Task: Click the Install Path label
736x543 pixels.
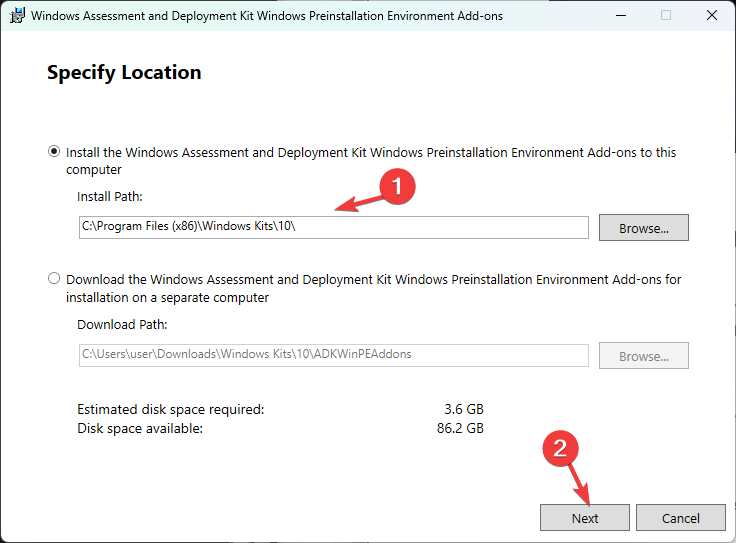Action: pos(109,196)
